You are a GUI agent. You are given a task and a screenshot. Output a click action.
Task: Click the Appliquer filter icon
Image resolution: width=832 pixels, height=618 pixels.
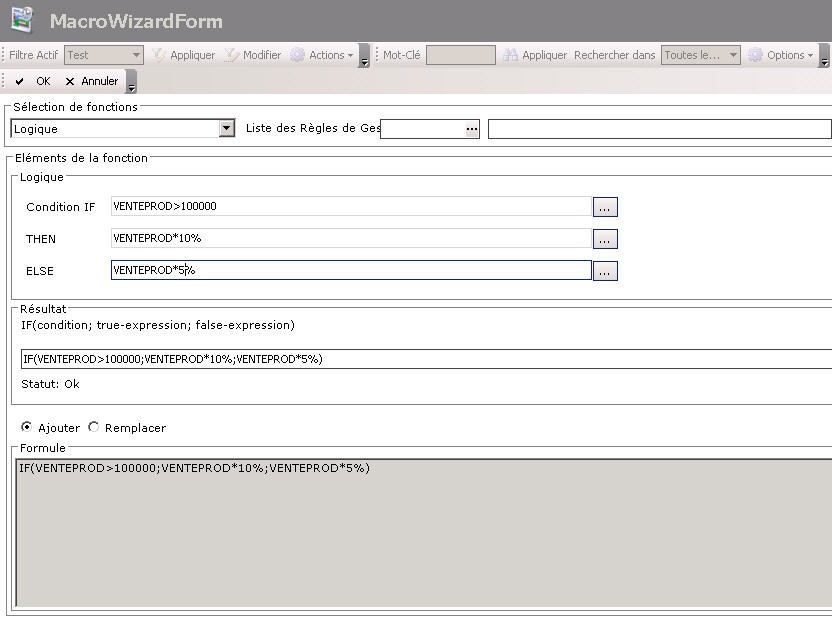tap(159, 55)
